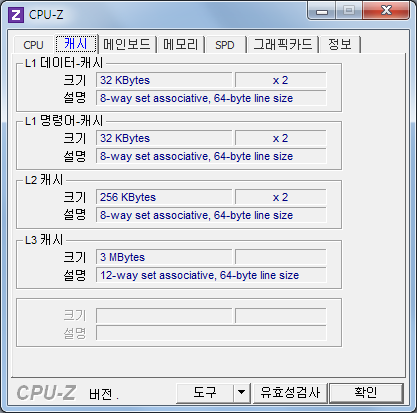Click the L1 data cache x 2 field
The image size is (417, 413).
[280, 80]
